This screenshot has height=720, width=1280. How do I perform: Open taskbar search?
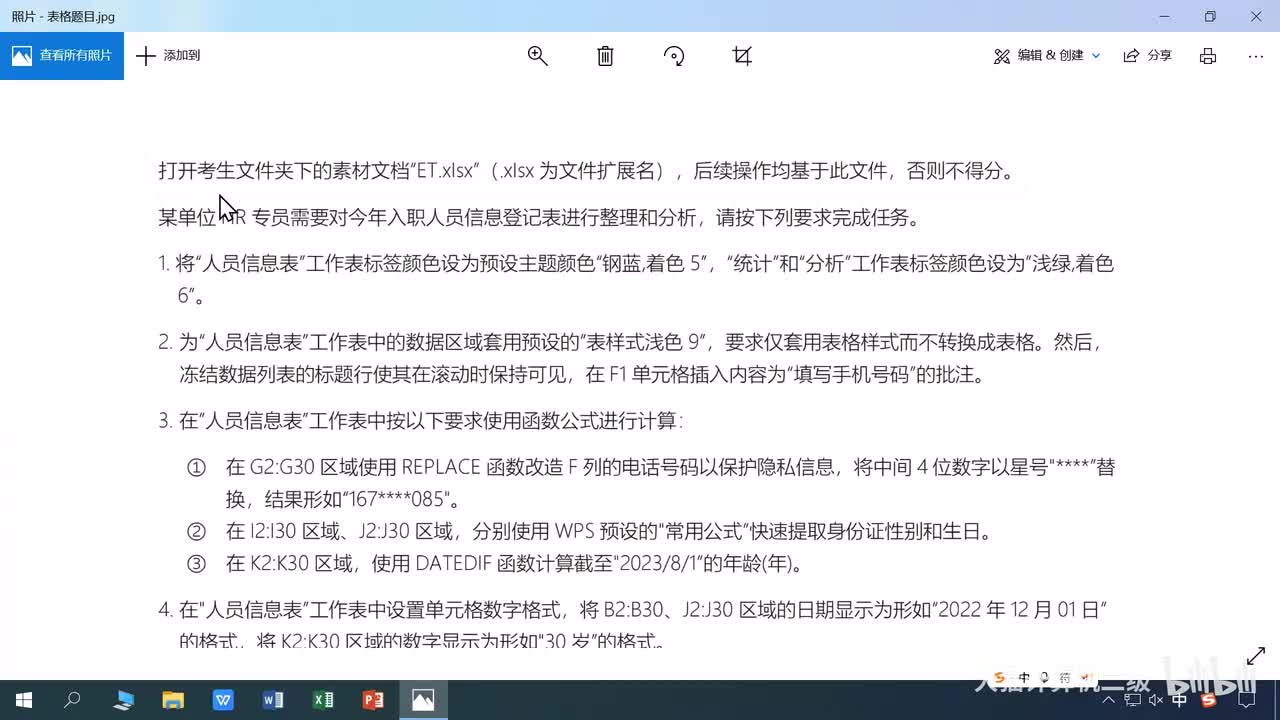[72, 700]
